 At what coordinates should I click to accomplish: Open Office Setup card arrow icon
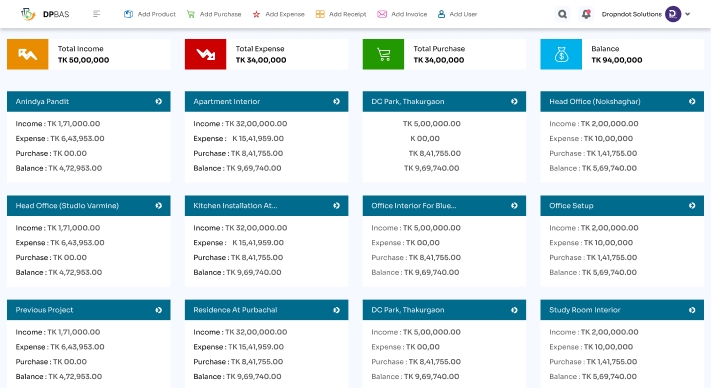(692, 206)
